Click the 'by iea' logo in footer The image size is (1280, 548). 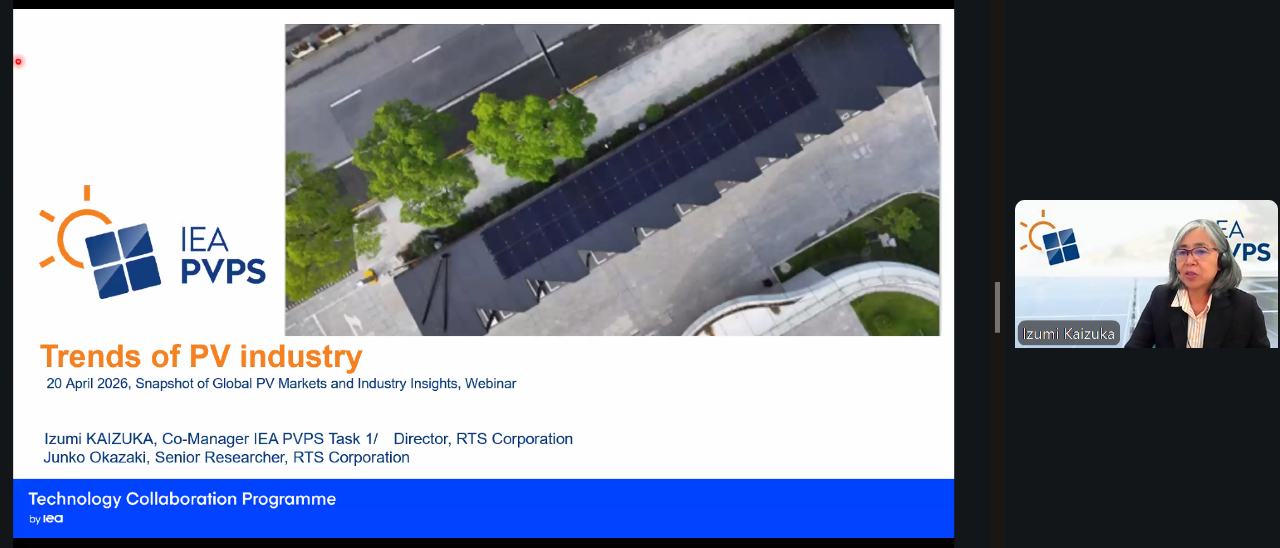(46, 519)
